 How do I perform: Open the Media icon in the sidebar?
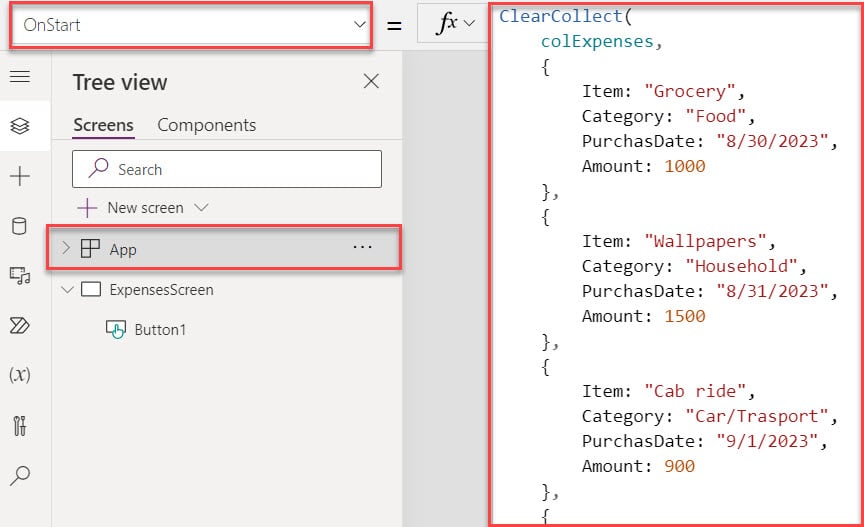tap(20, 276)
